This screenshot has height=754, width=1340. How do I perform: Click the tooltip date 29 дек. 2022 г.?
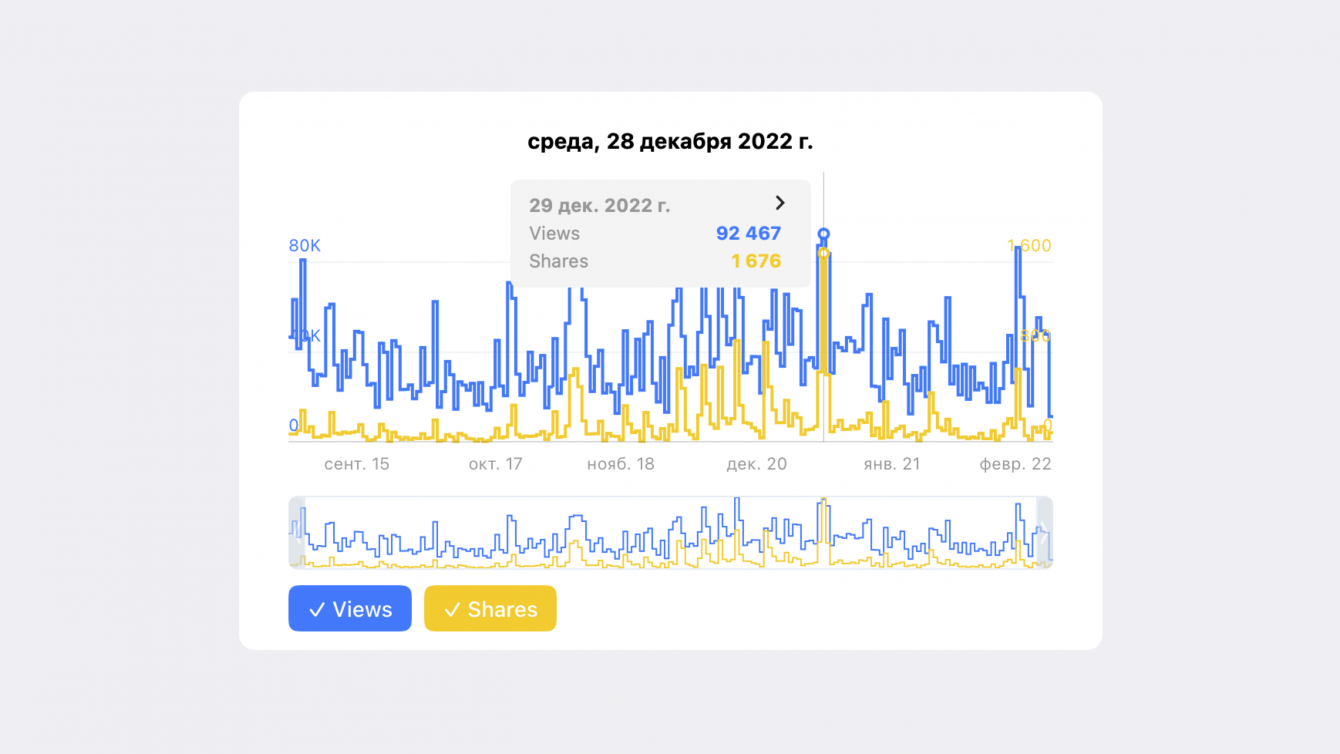599,205
